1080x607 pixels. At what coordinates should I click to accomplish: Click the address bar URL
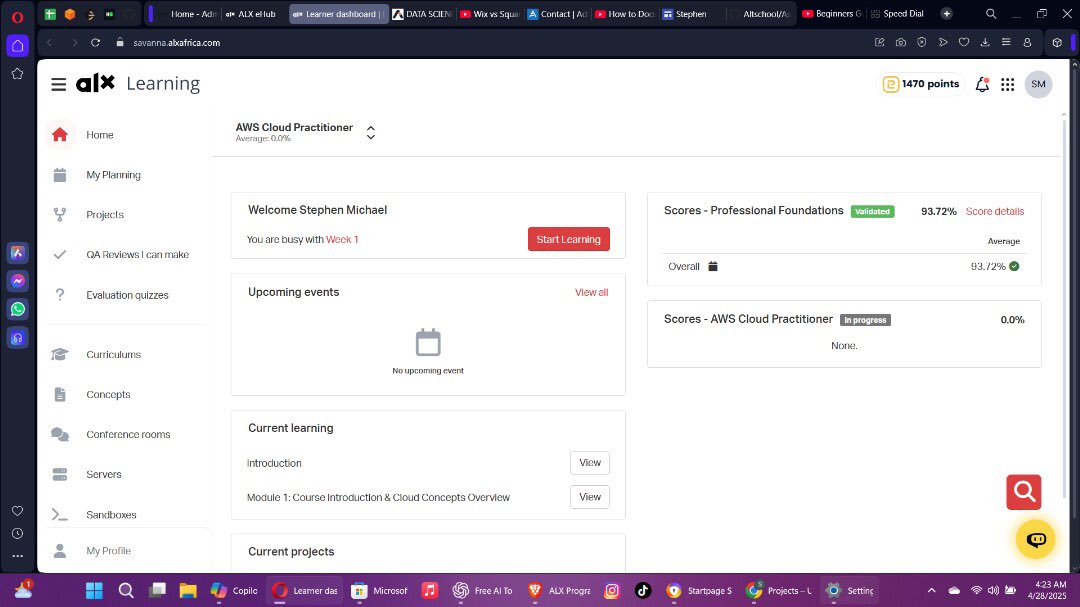[177, 43]
